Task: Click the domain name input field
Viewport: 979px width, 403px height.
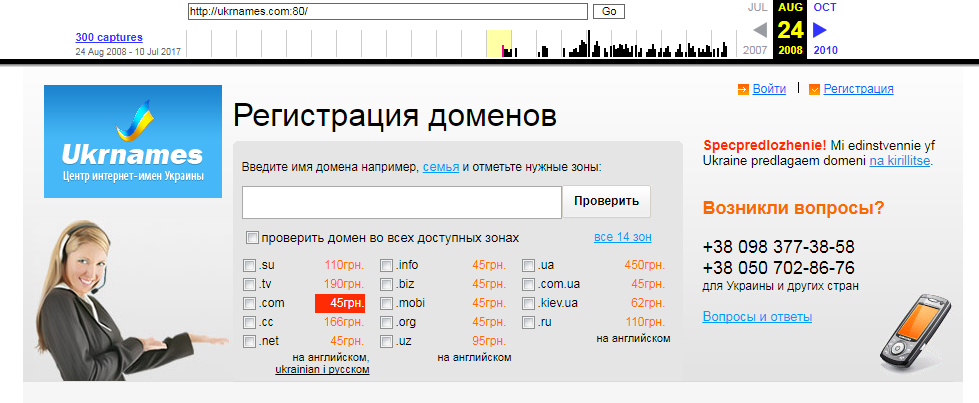Action: click(401, 202)
